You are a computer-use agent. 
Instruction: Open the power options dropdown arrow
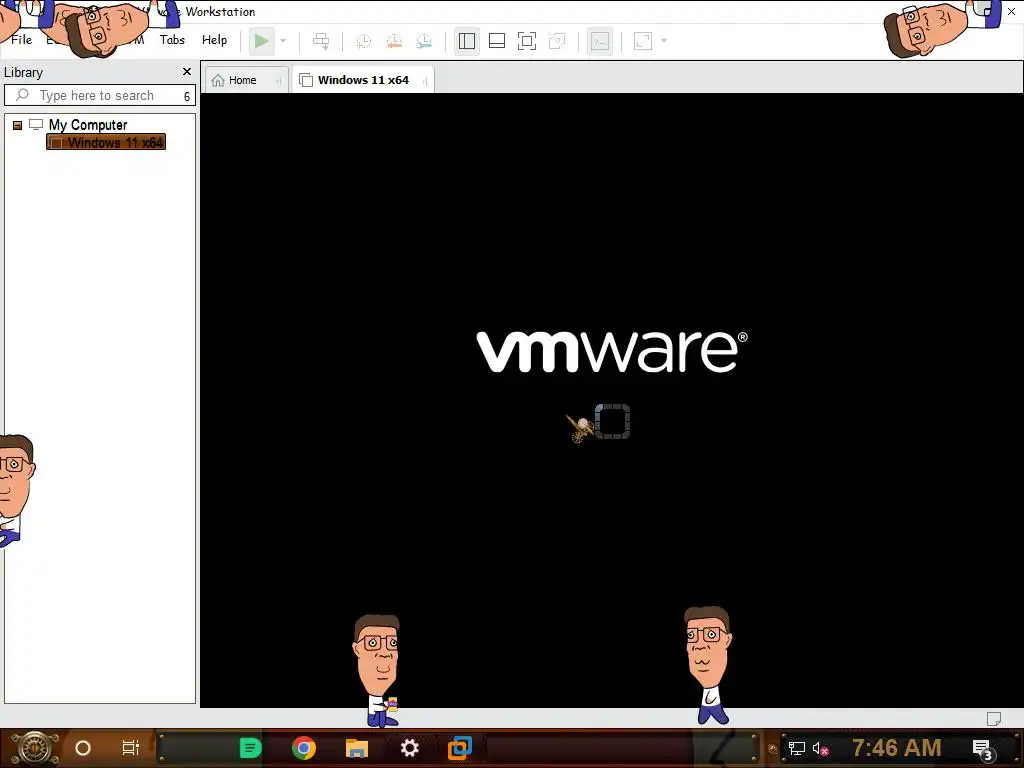click(x=283, y=41)
